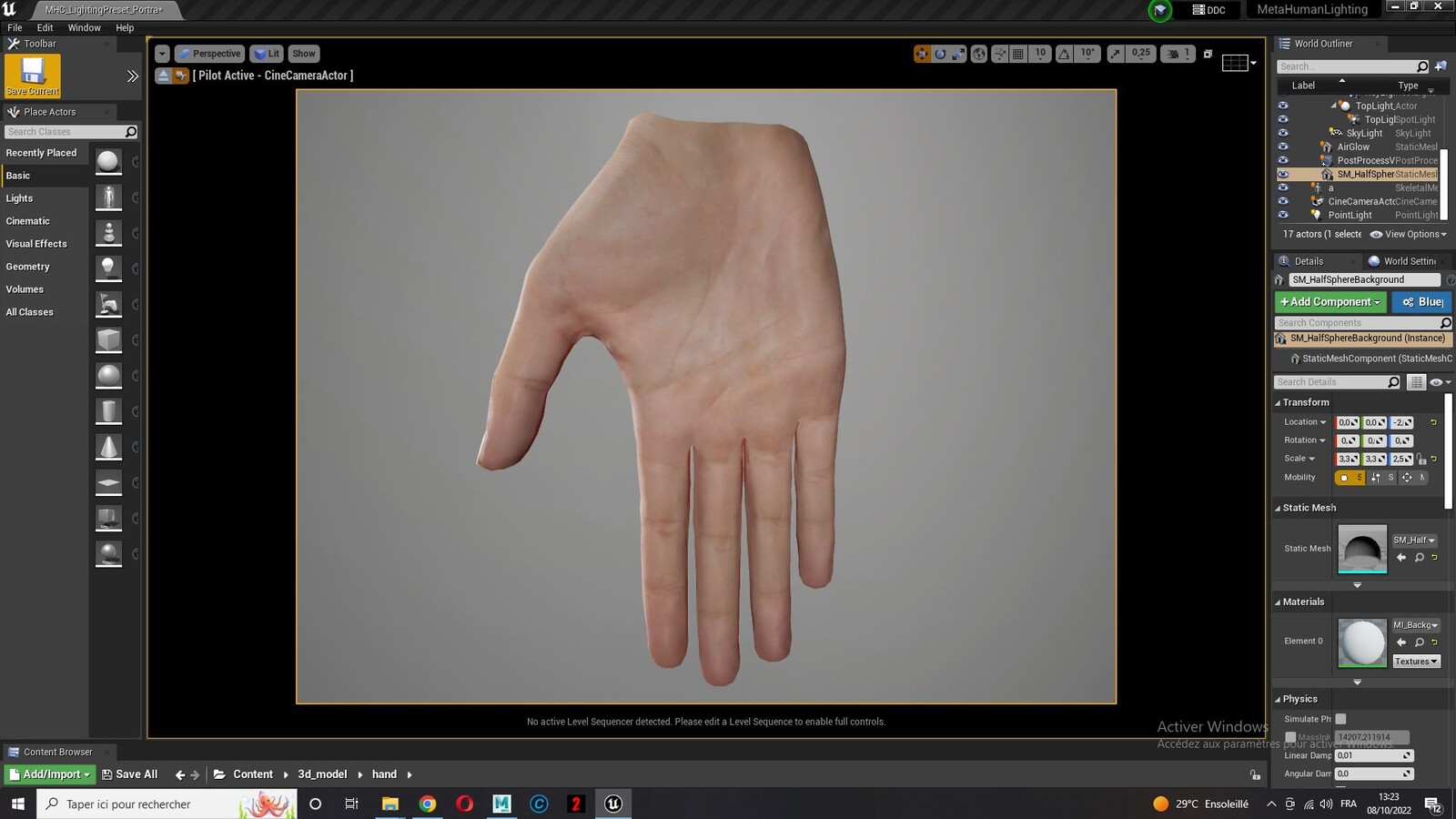Click the Search Classes input field
Screen dimensions: 1456x819
(70, 132)
